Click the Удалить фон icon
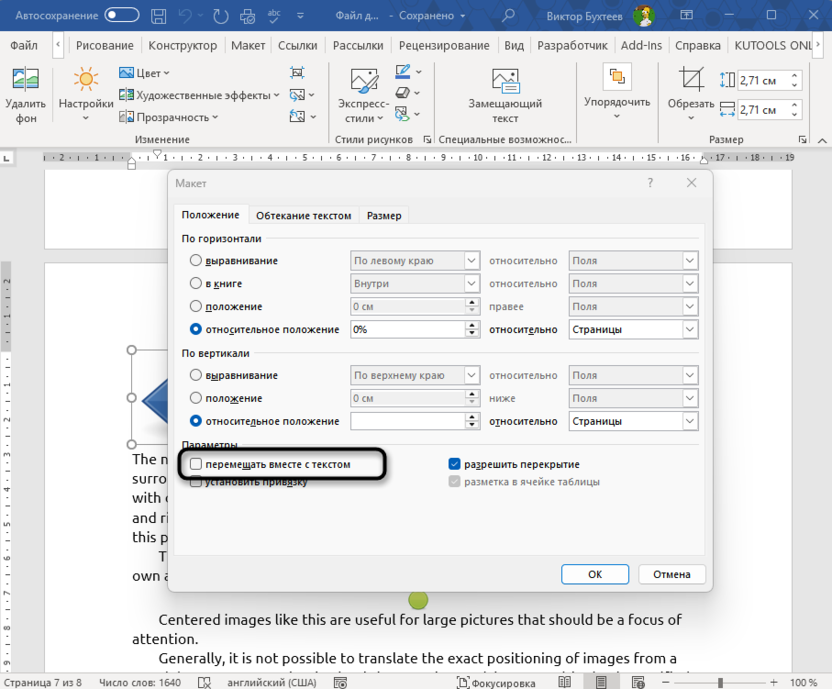Viewport: 832px width, 689px height. [25, 81]
